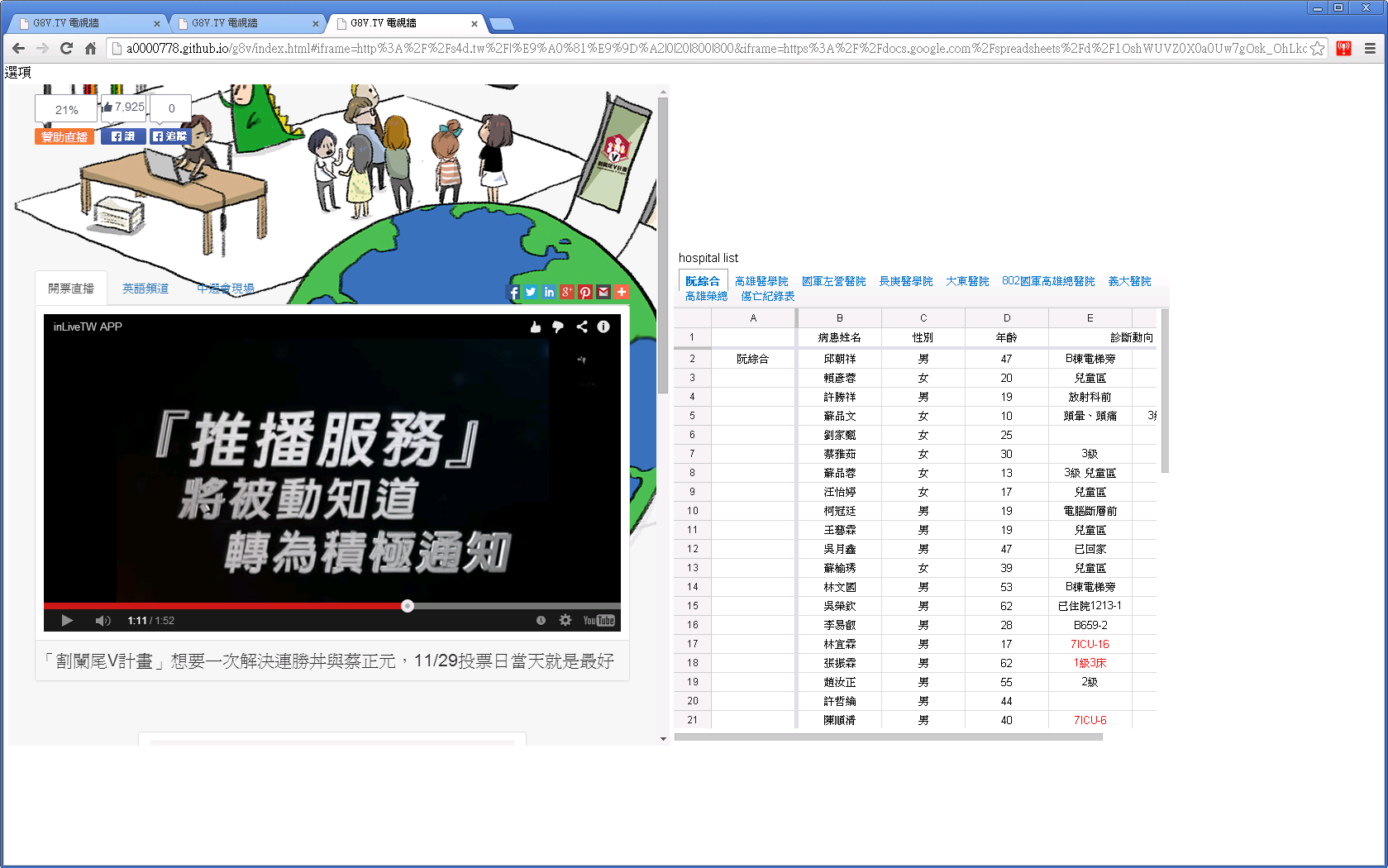Dislike the video with thumbs-down icon
Image resolution: width=1388 pixels, height=868 pixels.
[x=558, y=327]
